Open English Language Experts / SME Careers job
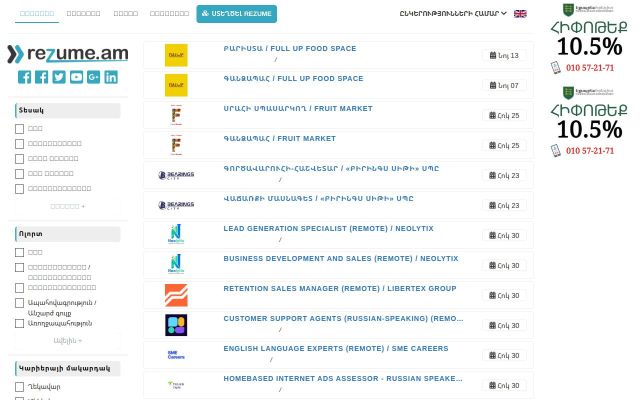640x400 pixels. 336,349
